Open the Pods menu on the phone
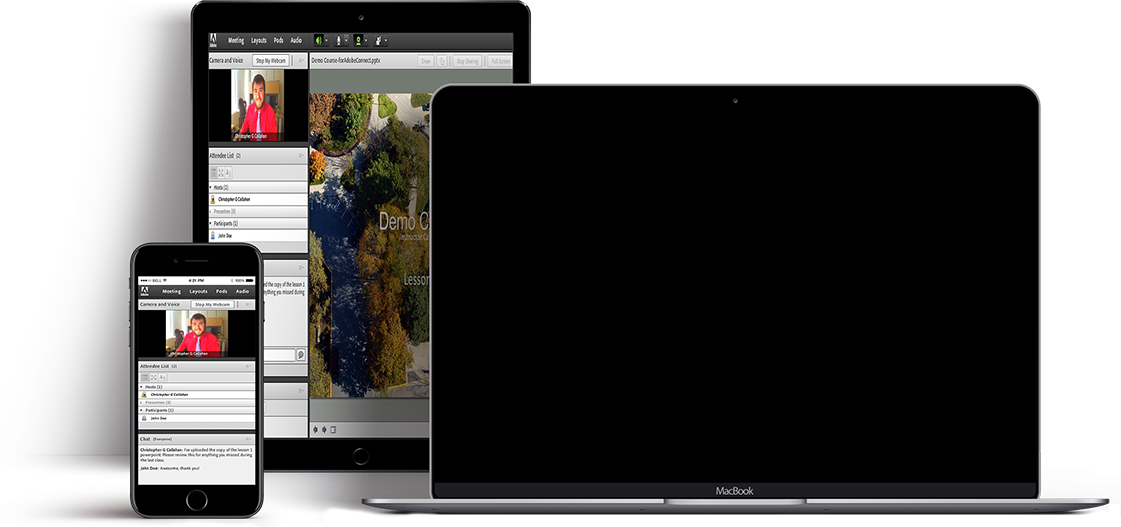Screen dimensions: 1121x527 tap(221, 291)
